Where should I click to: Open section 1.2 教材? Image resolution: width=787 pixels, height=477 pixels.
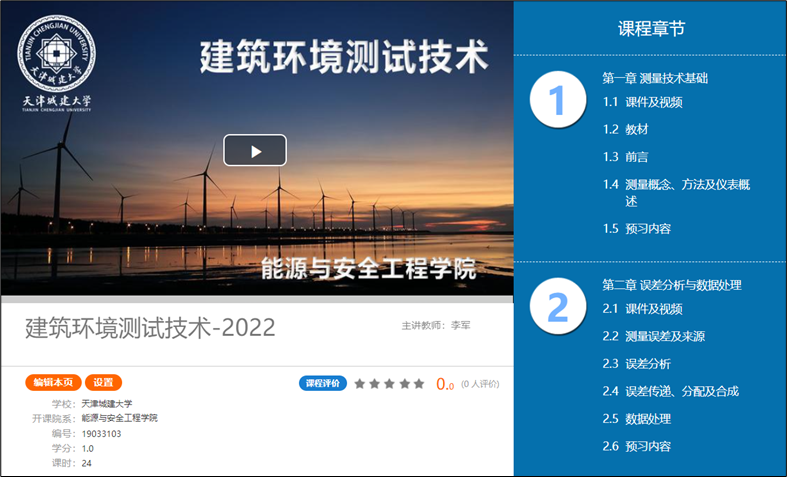coord(625,130)
